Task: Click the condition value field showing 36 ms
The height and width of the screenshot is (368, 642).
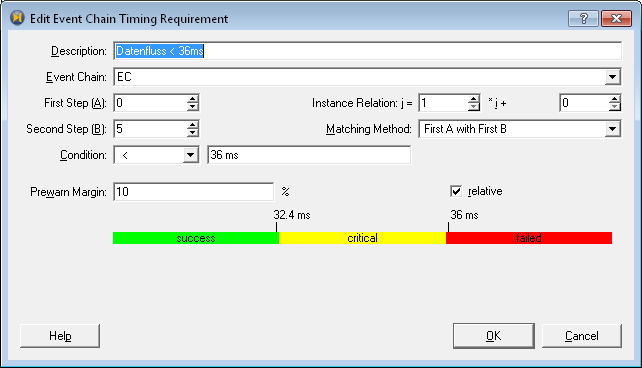Action: click(309, 155)
